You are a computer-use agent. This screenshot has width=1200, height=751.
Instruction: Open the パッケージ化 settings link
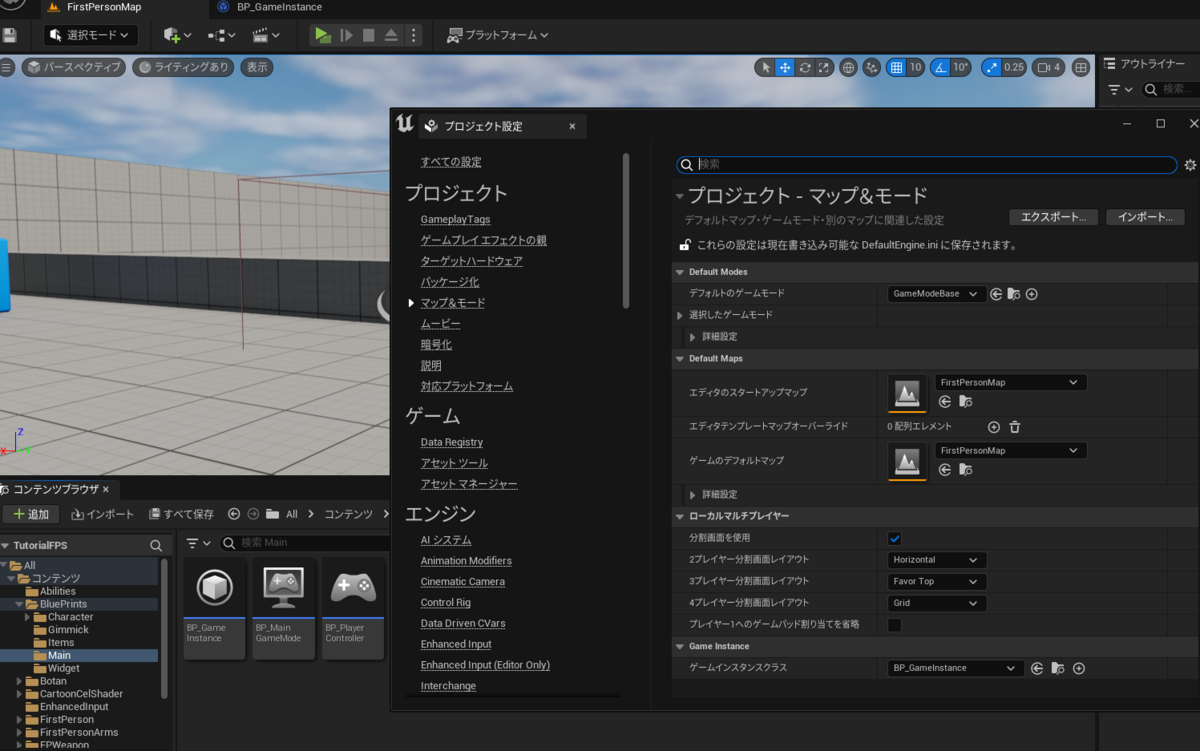(450, 282)
